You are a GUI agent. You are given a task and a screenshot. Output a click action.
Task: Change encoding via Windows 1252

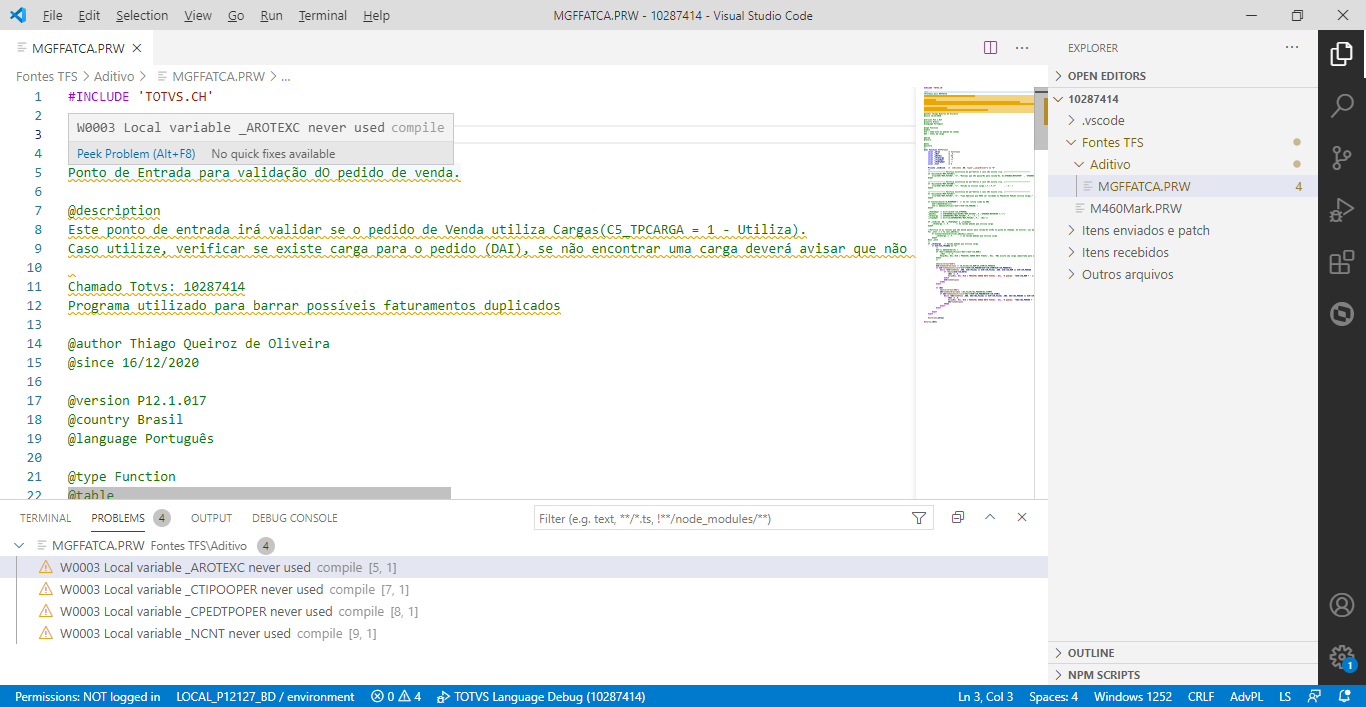(1131, 697)
